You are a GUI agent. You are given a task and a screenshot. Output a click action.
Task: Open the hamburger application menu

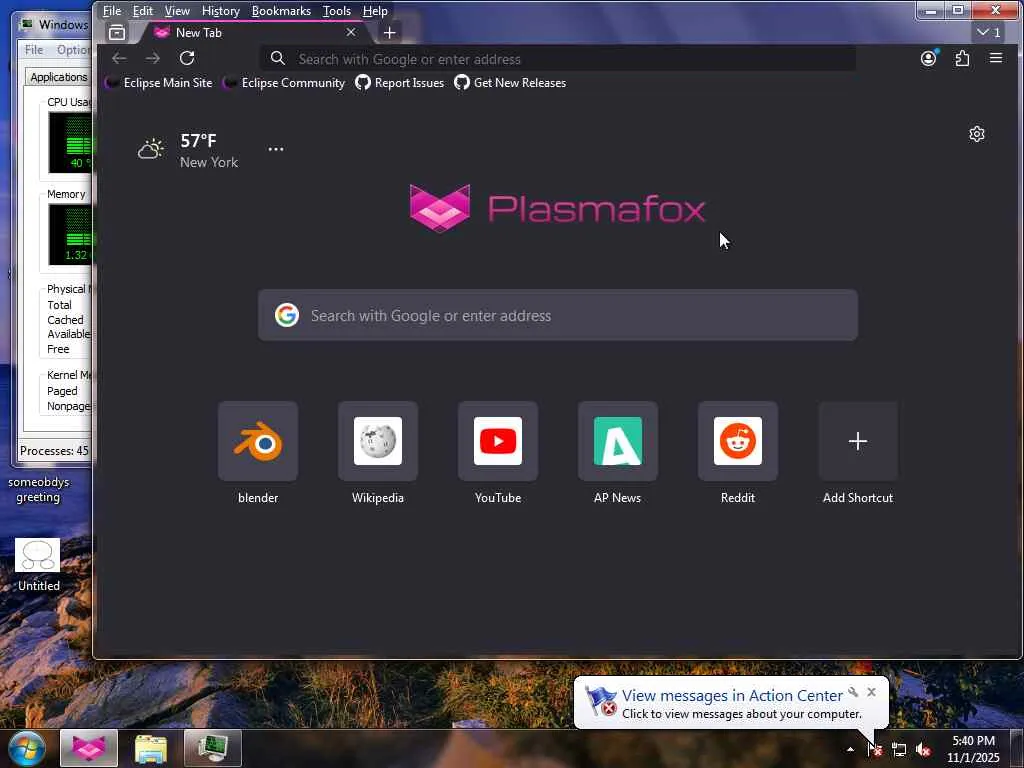996,59
